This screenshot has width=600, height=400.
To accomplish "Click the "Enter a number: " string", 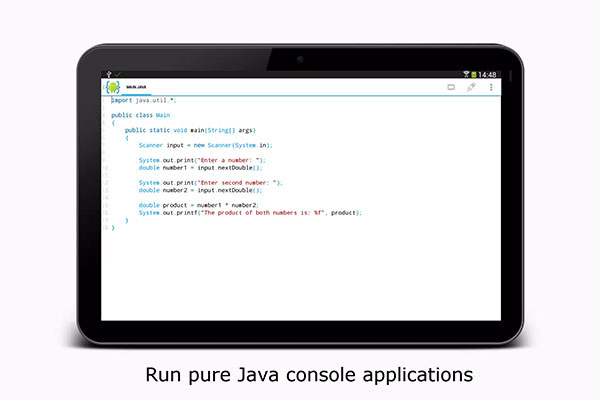I will coord(233,160).
